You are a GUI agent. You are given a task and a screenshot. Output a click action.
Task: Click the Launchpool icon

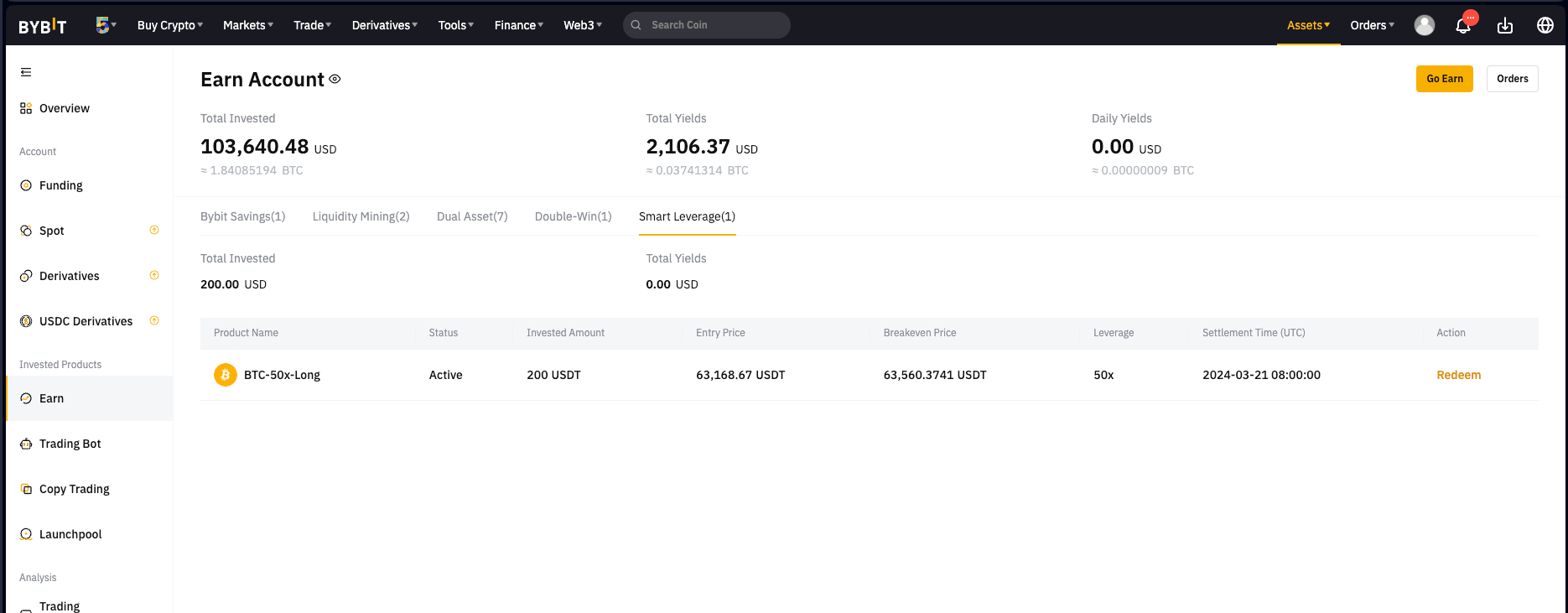[x=26, y=534]
